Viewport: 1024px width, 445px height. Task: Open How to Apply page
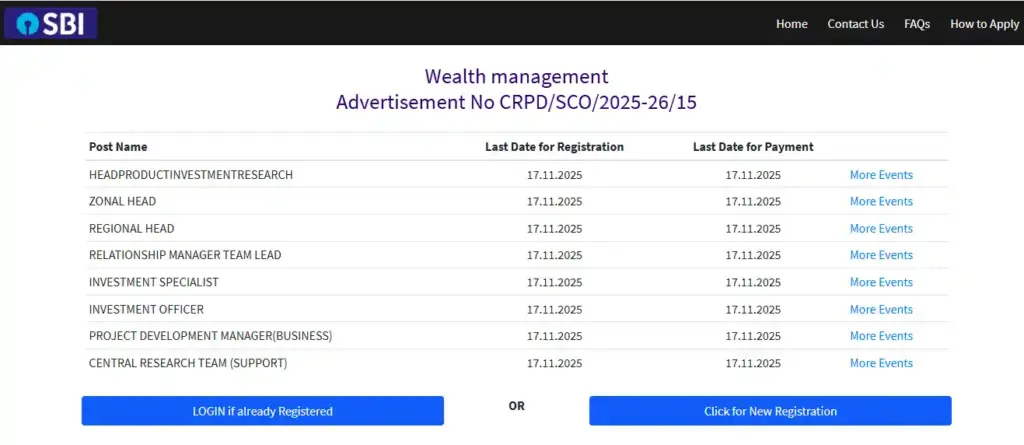coord(984,24)
